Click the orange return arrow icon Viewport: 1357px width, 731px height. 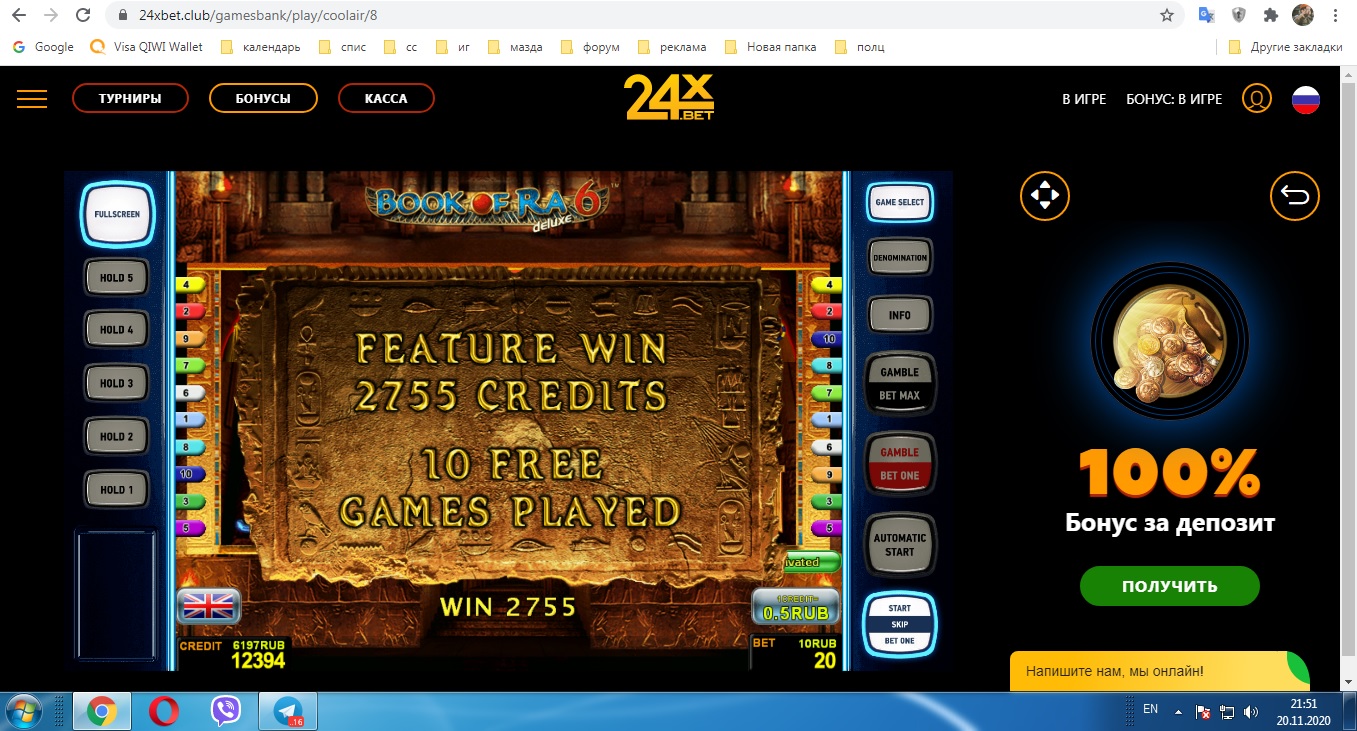(x=1295, y=196)
